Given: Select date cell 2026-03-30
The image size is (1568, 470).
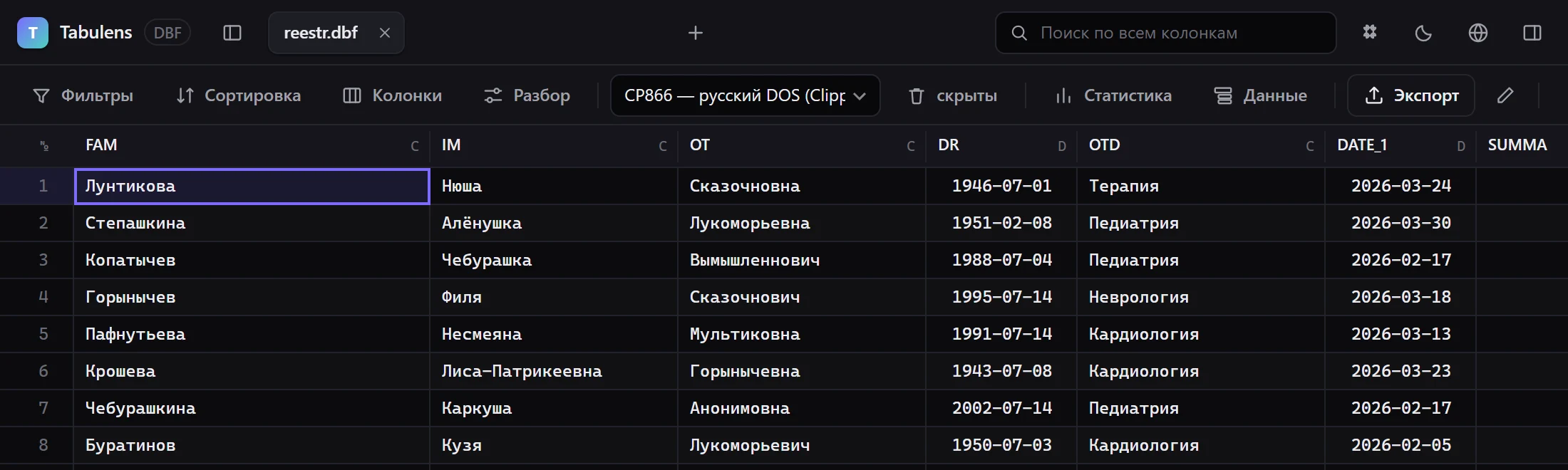Looking at the screenshot, I should [x=1401, y=223].
